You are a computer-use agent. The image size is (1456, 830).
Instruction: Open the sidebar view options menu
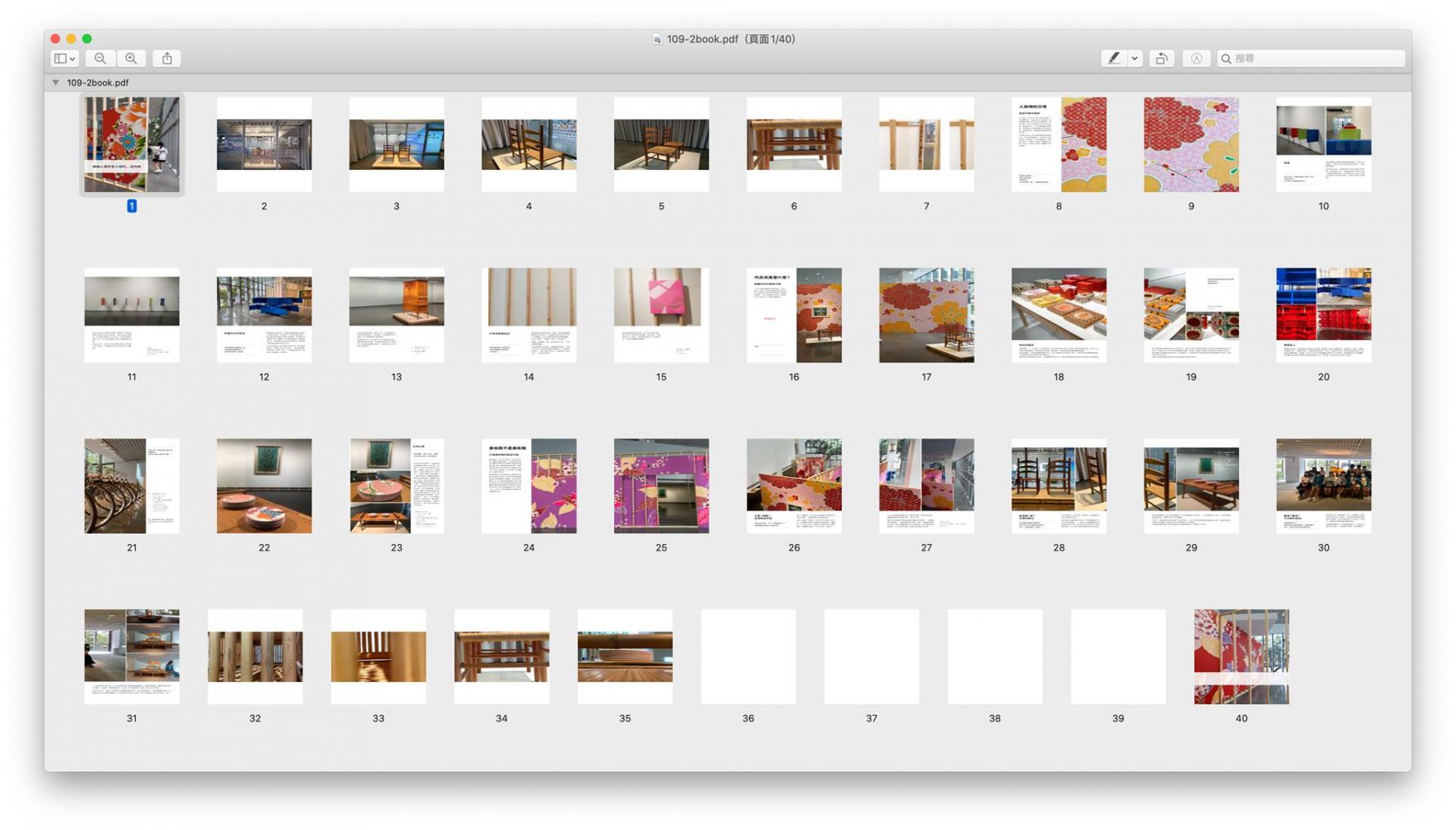tap(64, 58)
